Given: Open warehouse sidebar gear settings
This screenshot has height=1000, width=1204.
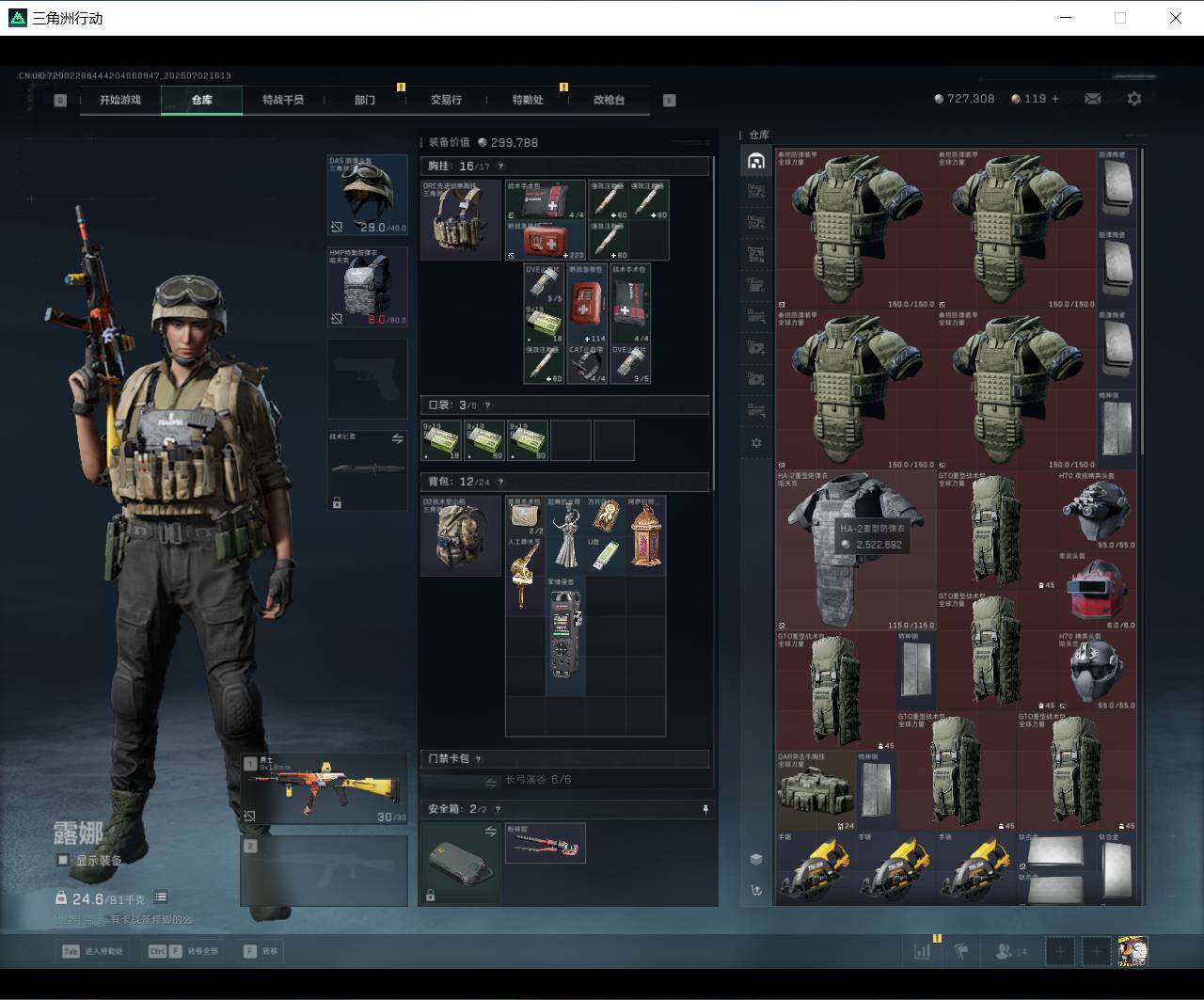Looking at the screenshot, I should pos(755,442).
